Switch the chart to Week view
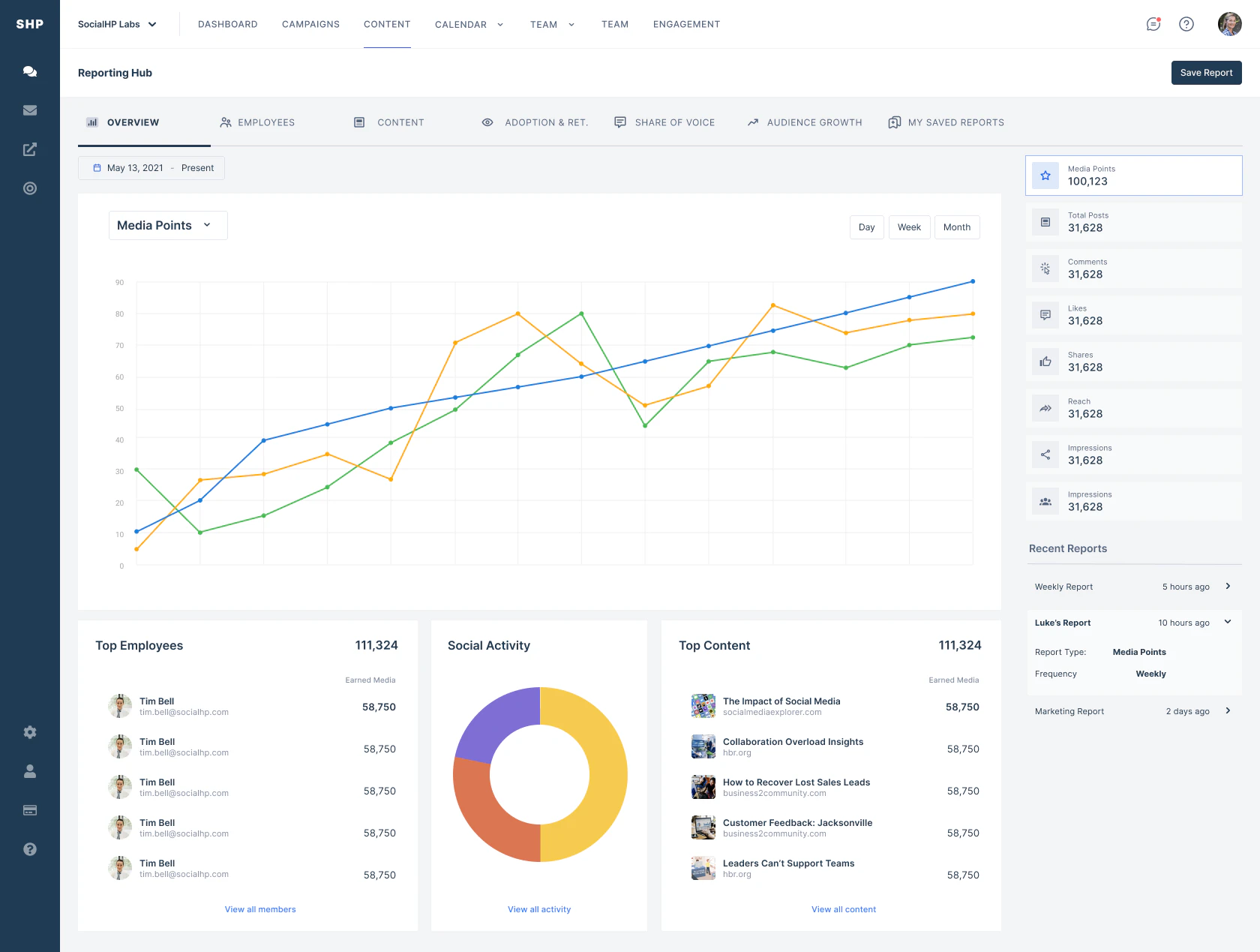Viewport: 1260px width, 952px height. 909,227
